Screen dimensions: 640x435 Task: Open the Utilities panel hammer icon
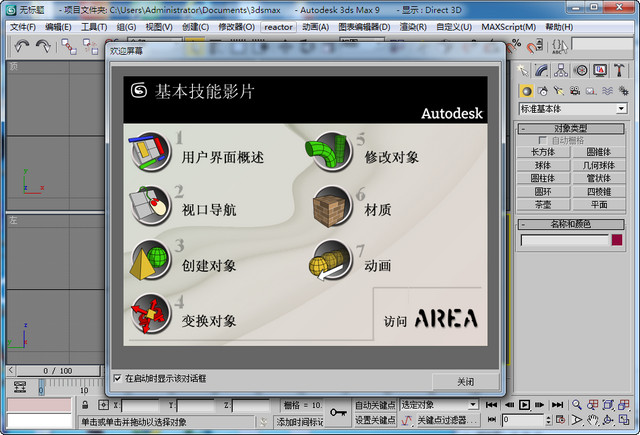pyautogui.click(x=618, y=70)
